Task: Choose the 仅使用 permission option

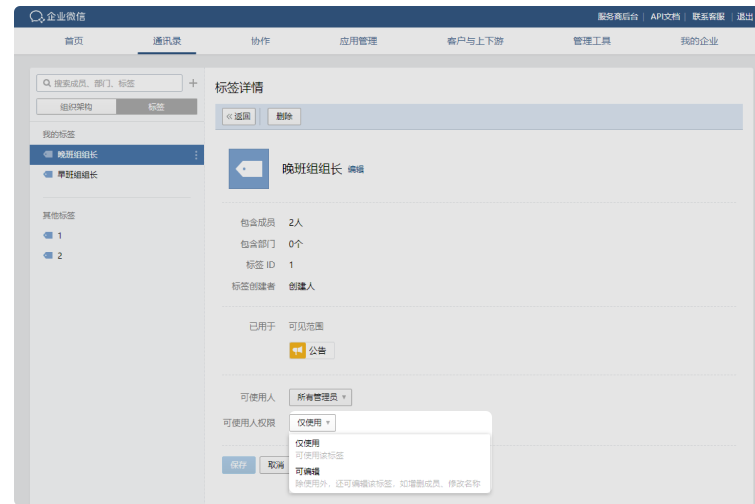Action: (x=308, y=443)
